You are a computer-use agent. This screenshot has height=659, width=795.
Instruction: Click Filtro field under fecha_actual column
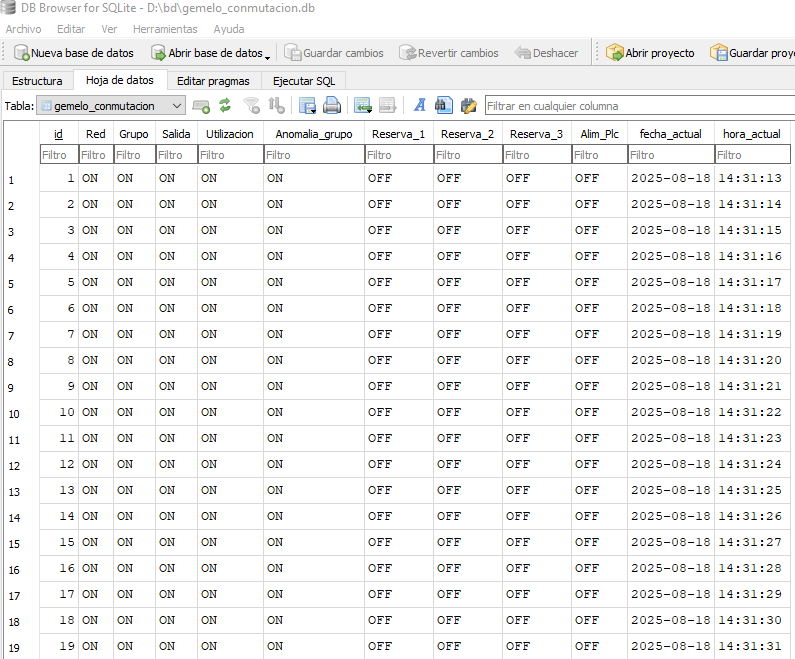tap(671, 155)
